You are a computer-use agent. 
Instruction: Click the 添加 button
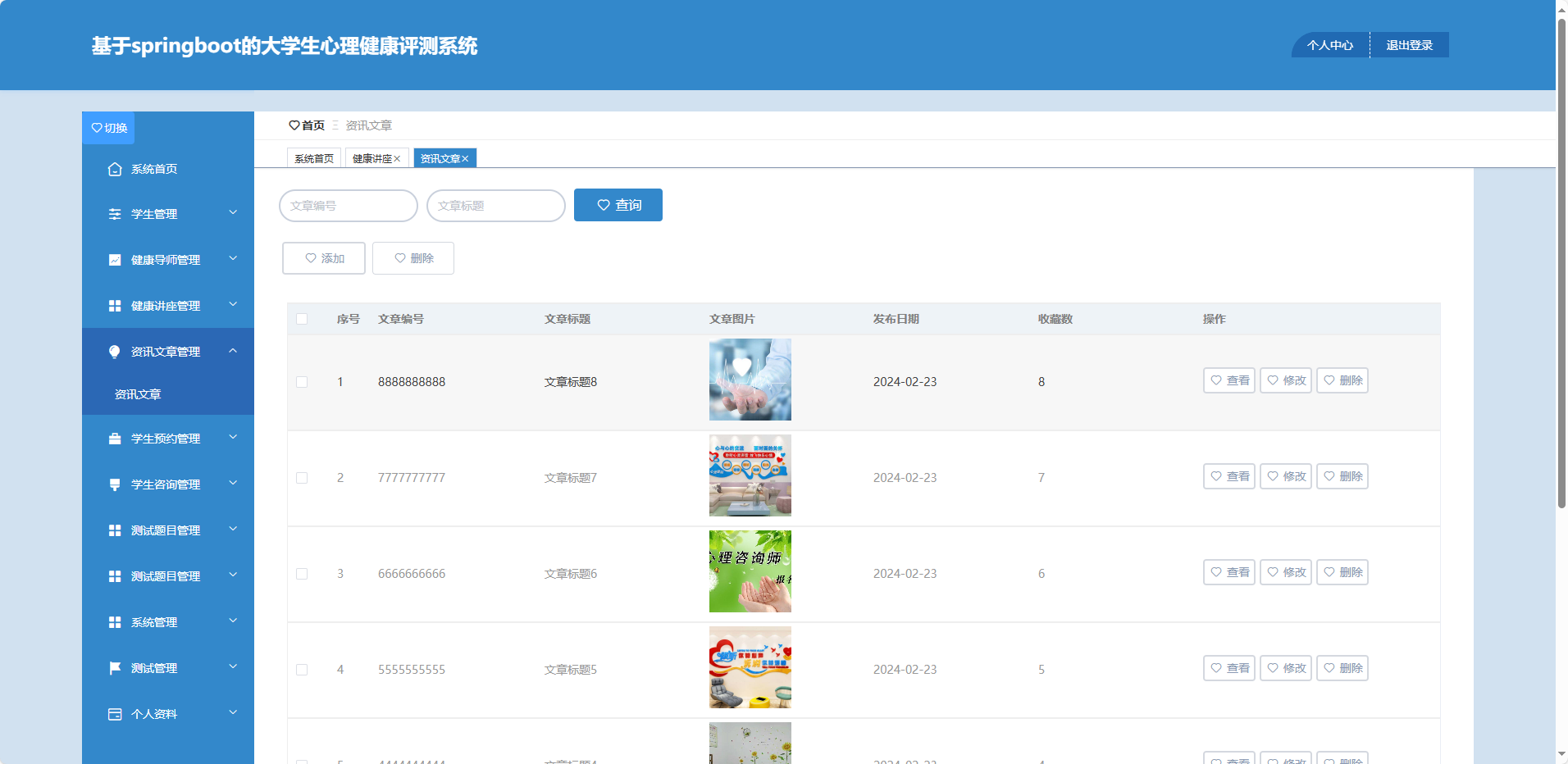point(324,258)
